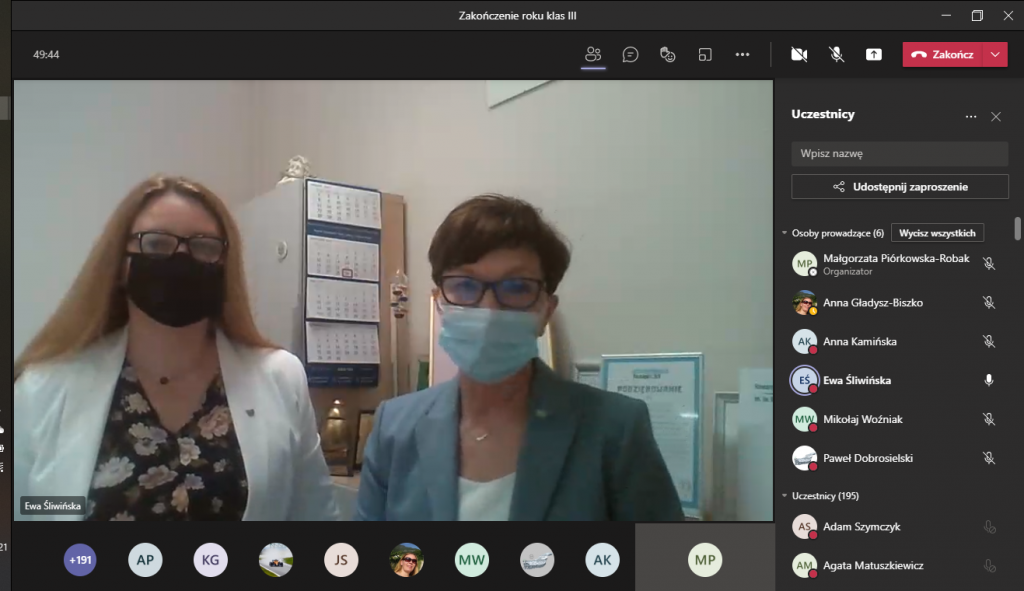Screen dimensions: 1024x591
Task: Click the Wycisz wszystkich button
Action: coord(937,233)
